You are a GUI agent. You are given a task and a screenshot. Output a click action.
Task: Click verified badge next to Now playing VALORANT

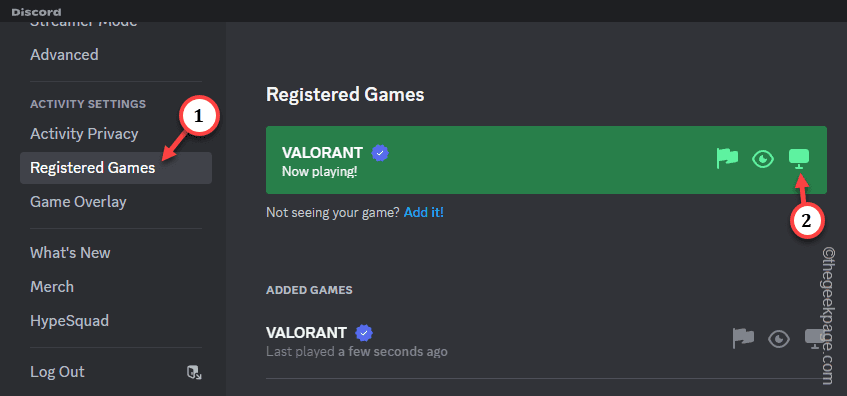coord(380,153)
